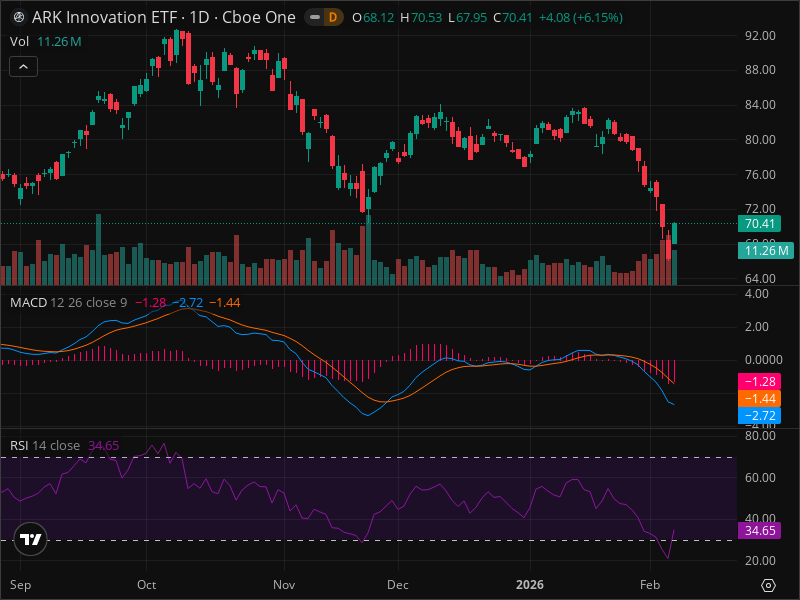Click the ARK logo icon beside the title
The width and height of the screenshot is (800, 600).
(x=19, y=18)
